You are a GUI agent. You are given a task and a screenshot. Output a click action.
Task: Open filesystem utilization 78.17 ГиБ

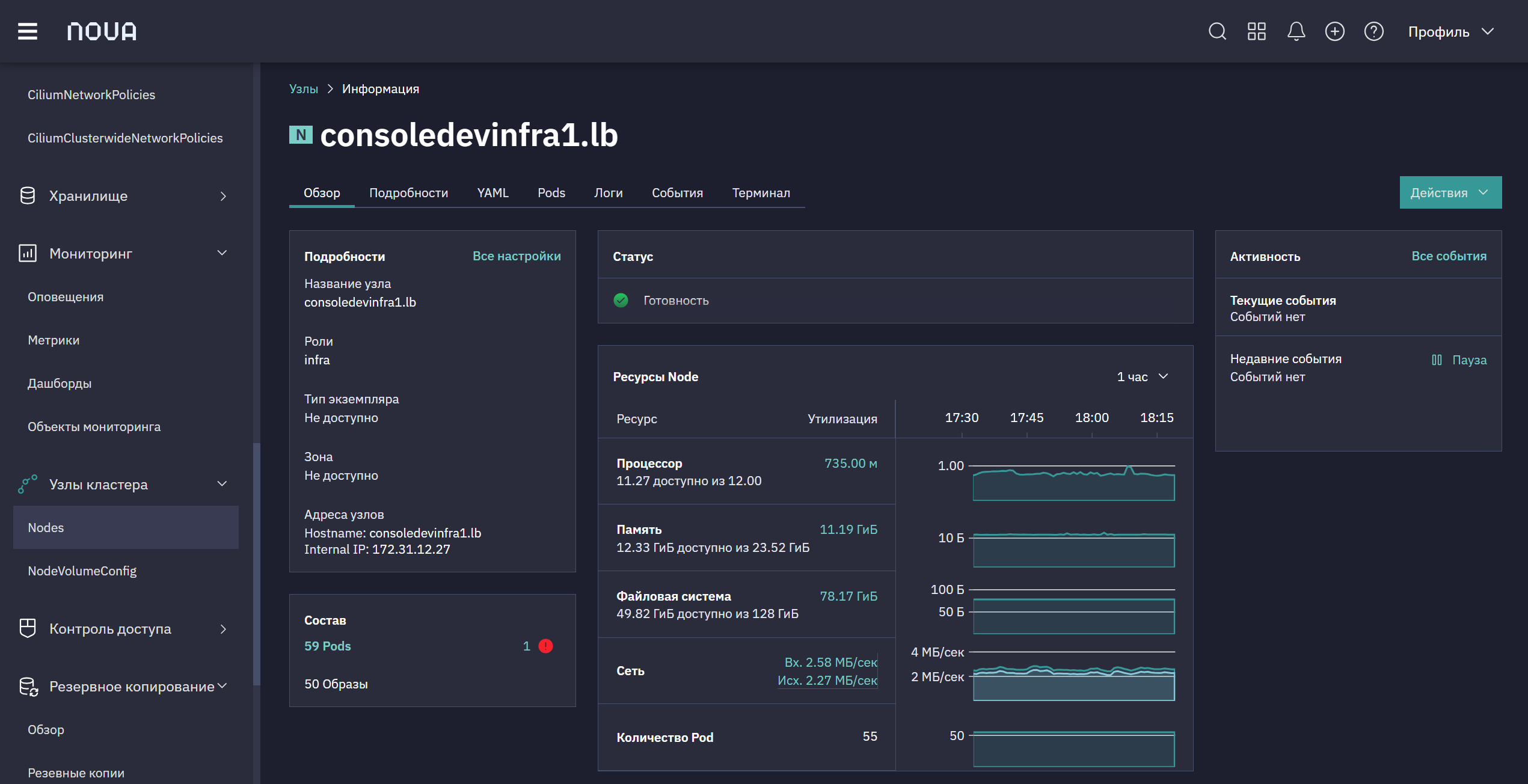click(x=848, y=596)
